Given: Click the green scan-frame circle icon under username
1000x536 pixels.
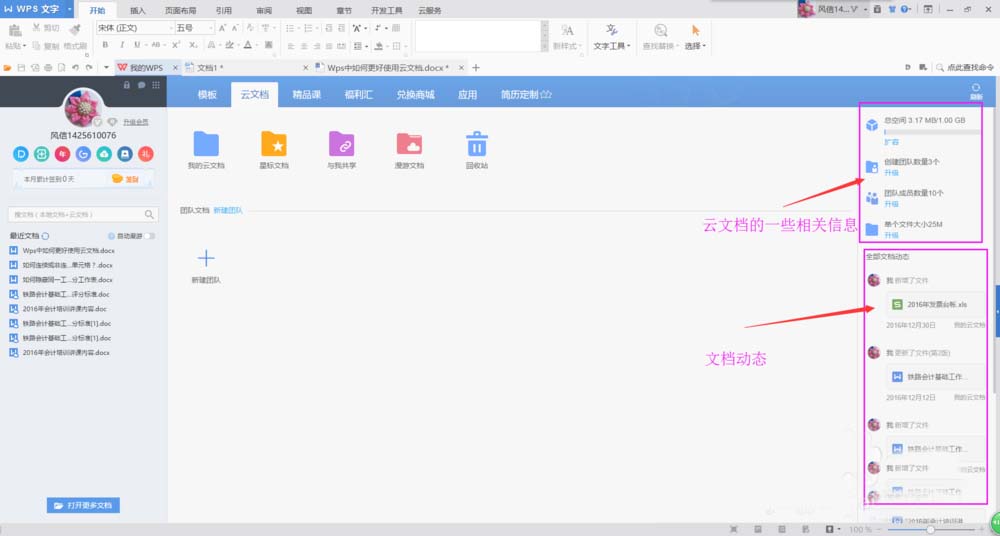Looking at the screenshot, I should 42,154.
